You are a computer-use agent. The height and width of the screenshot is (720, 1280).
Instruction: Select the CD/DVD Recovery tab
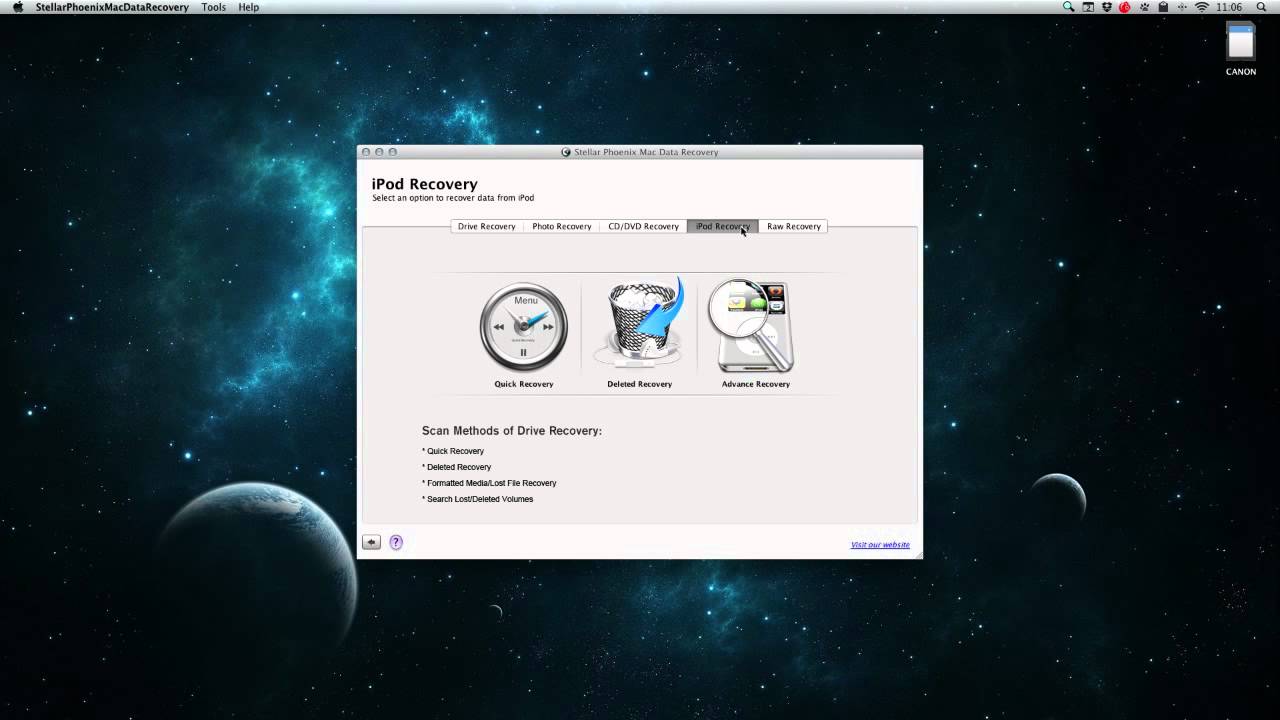[644, 226]
